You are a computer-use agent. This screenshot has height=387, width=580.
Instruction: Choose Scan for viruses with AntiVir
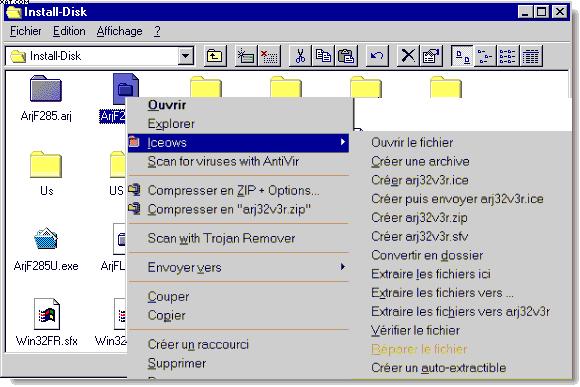[x=238, y=161]
